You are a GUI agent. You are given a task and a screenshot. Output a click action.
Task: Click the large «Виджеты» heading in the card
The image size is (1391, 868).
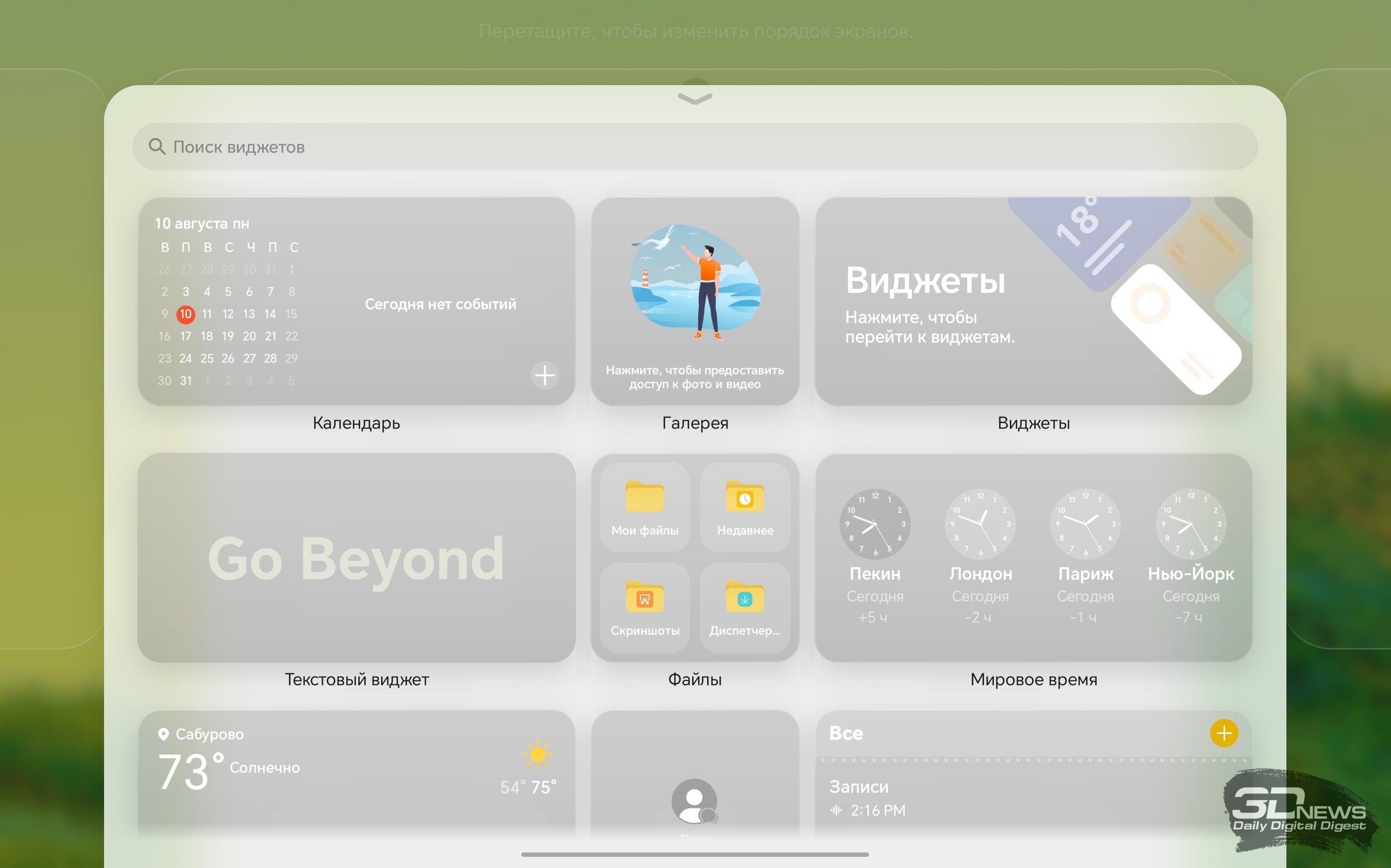(x=925, y=281)
